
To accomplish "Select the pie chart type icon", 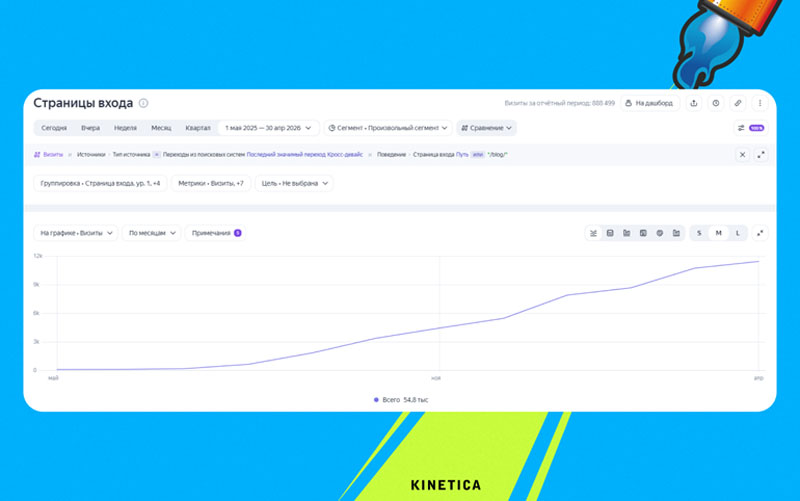I will 660,233.
